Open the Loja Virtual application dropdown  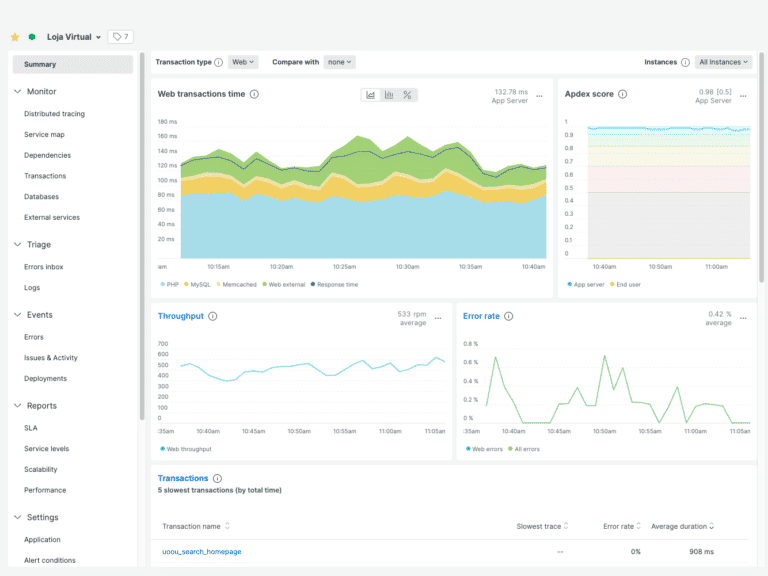point(74,37)
